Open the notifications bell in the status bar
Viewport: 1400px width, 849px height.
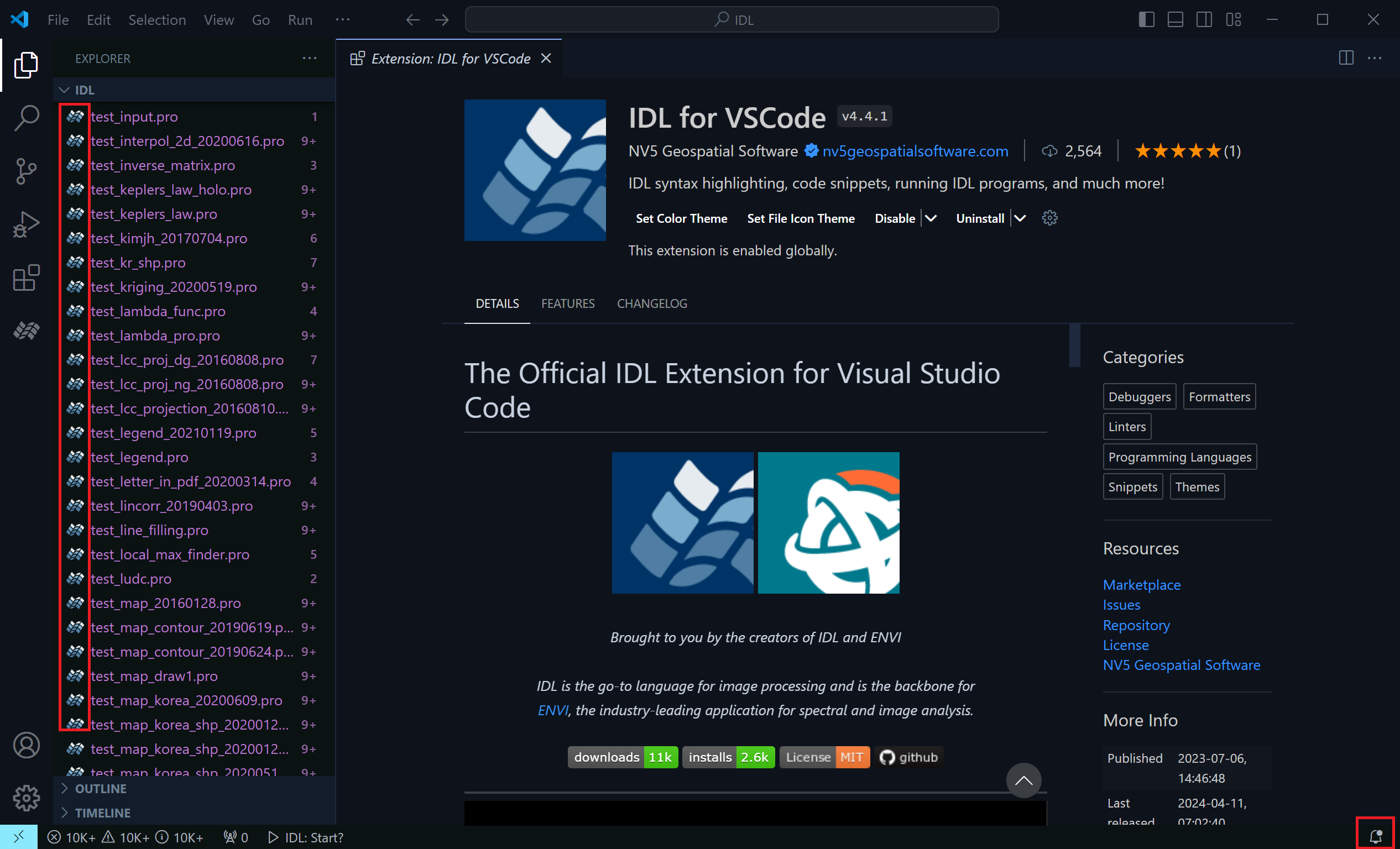click(x=1375, y=836)
